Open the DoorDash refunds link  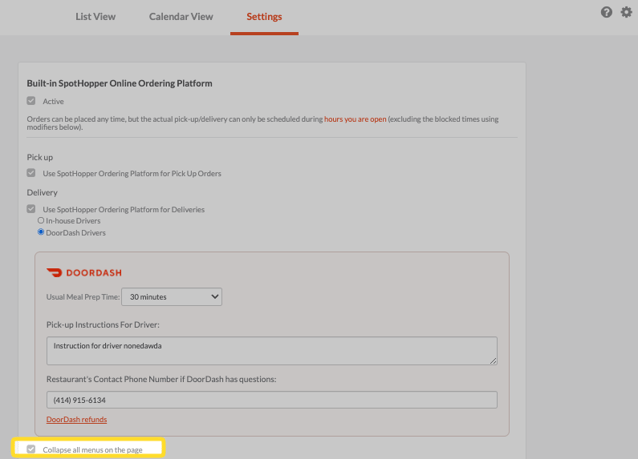click(x=76, y=420)
